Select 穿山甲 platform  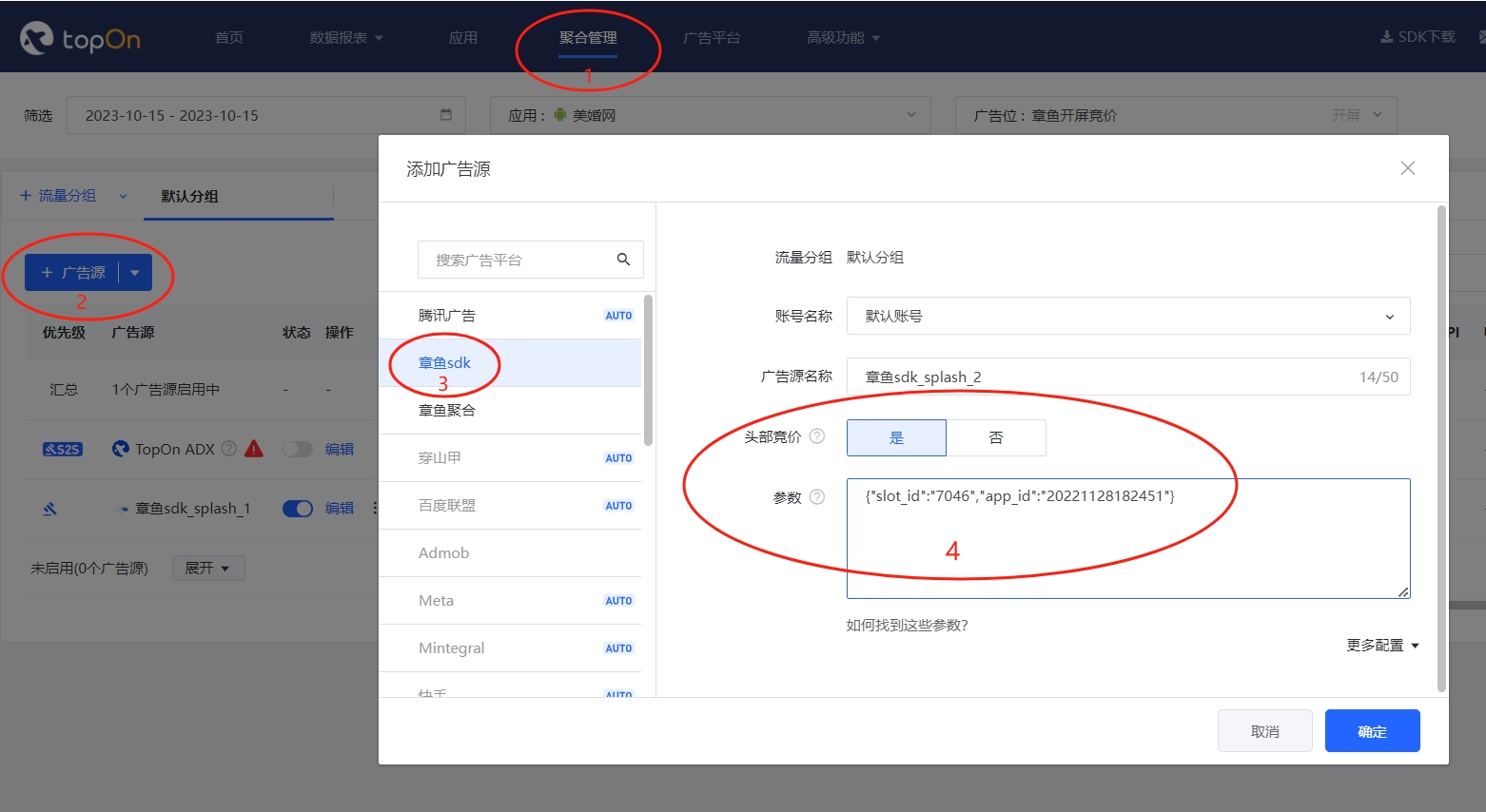coord(511,458)
